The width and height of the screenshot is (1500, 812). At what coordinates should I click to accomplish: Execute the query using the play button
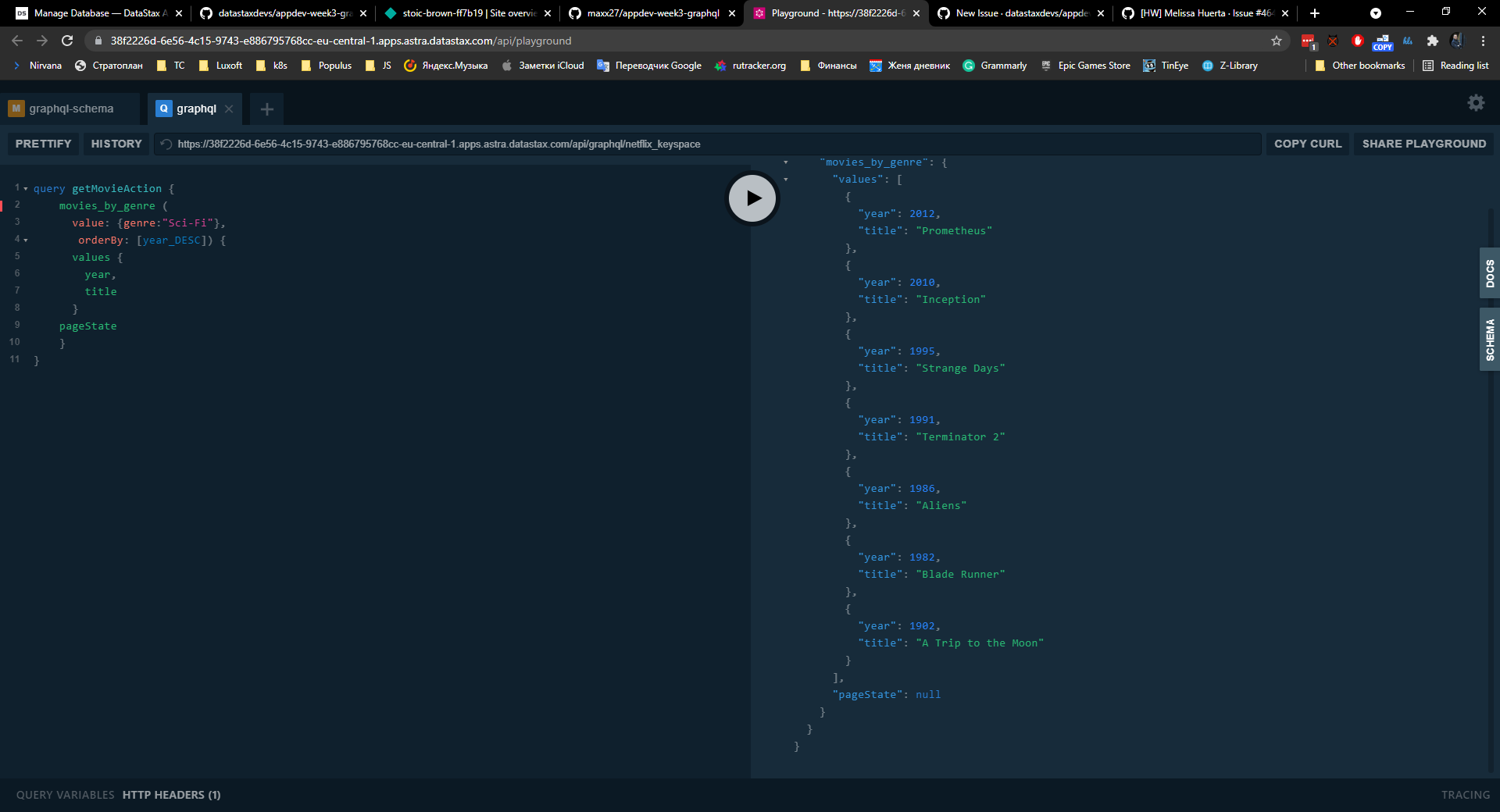tap(752, 198)
